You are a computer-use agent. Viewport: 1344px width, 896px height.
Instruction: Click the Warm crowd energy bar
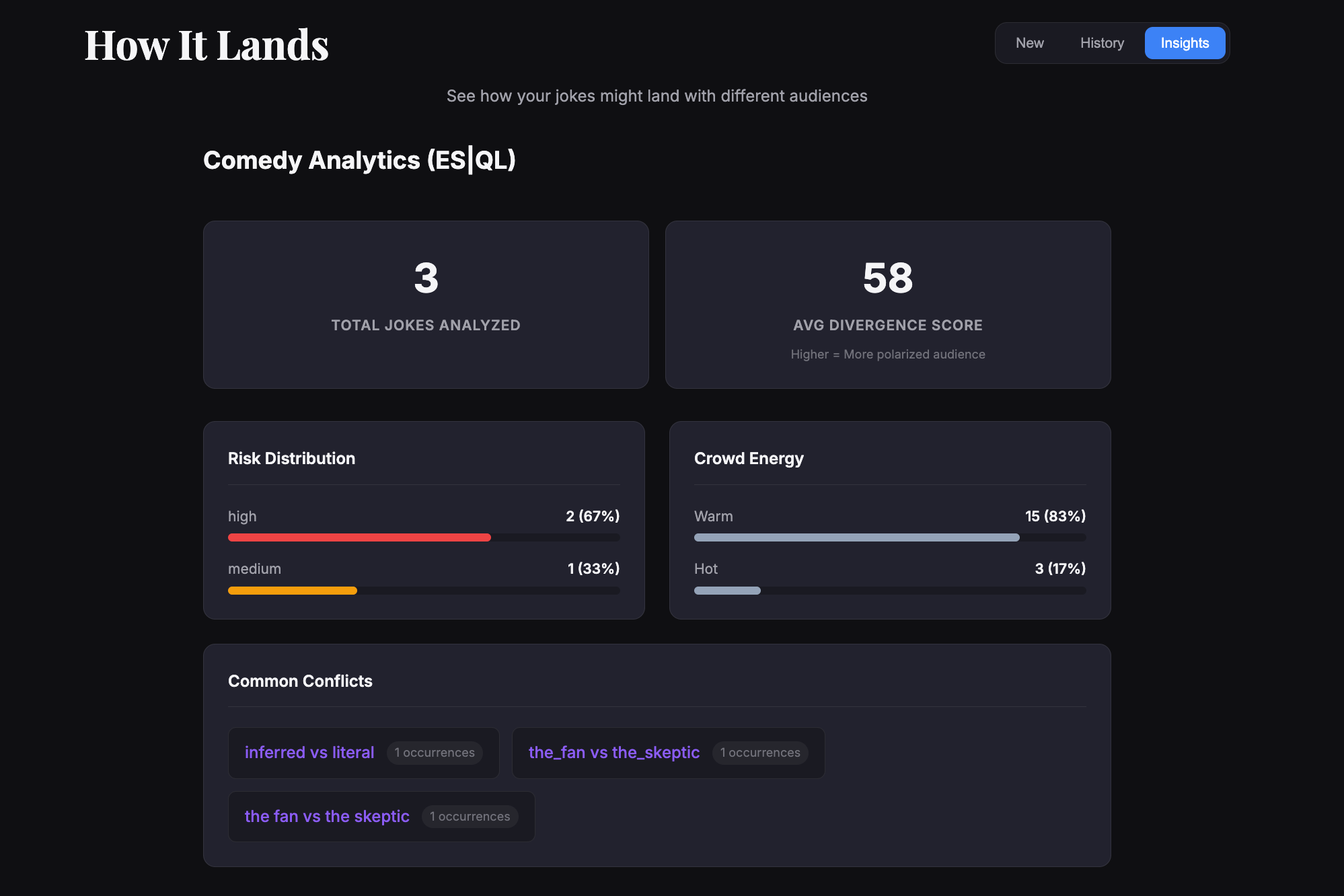coord(856,537)
